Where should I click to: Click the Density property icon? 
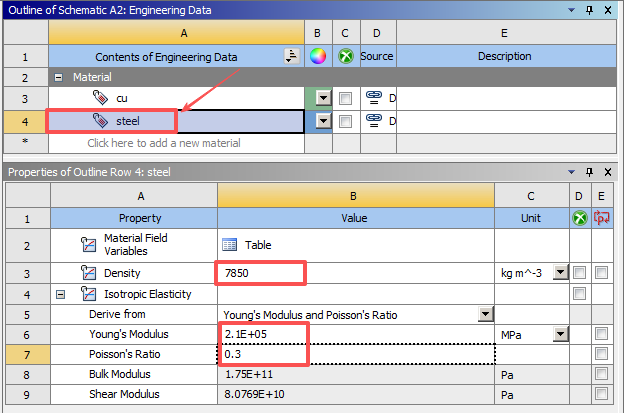point(88,273)
